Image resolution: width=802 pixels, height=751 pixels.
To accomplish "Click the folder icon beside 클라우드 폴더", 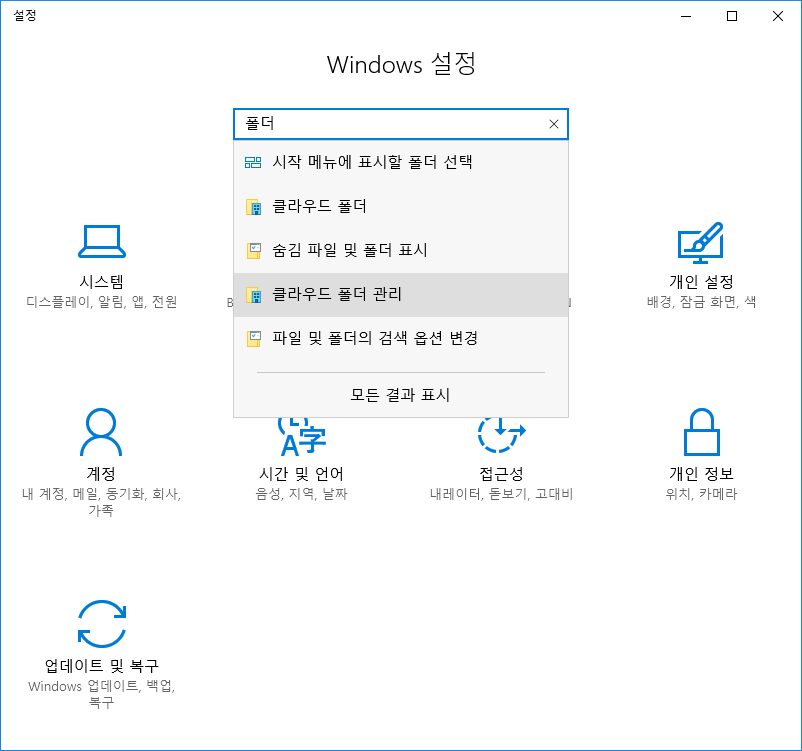I will (x=253, y=207).
